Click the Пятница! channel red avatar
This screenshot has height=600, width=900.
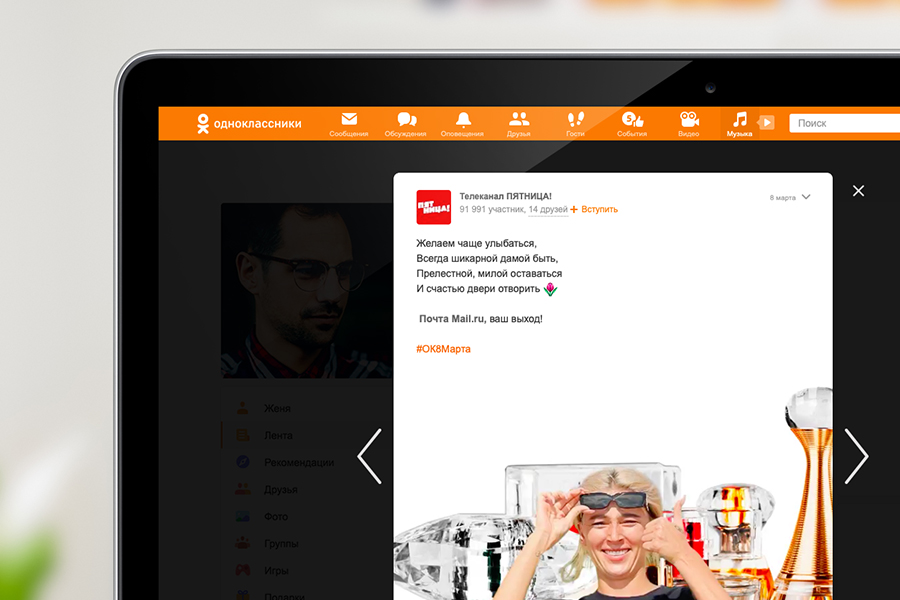click(x=433, y=207)
